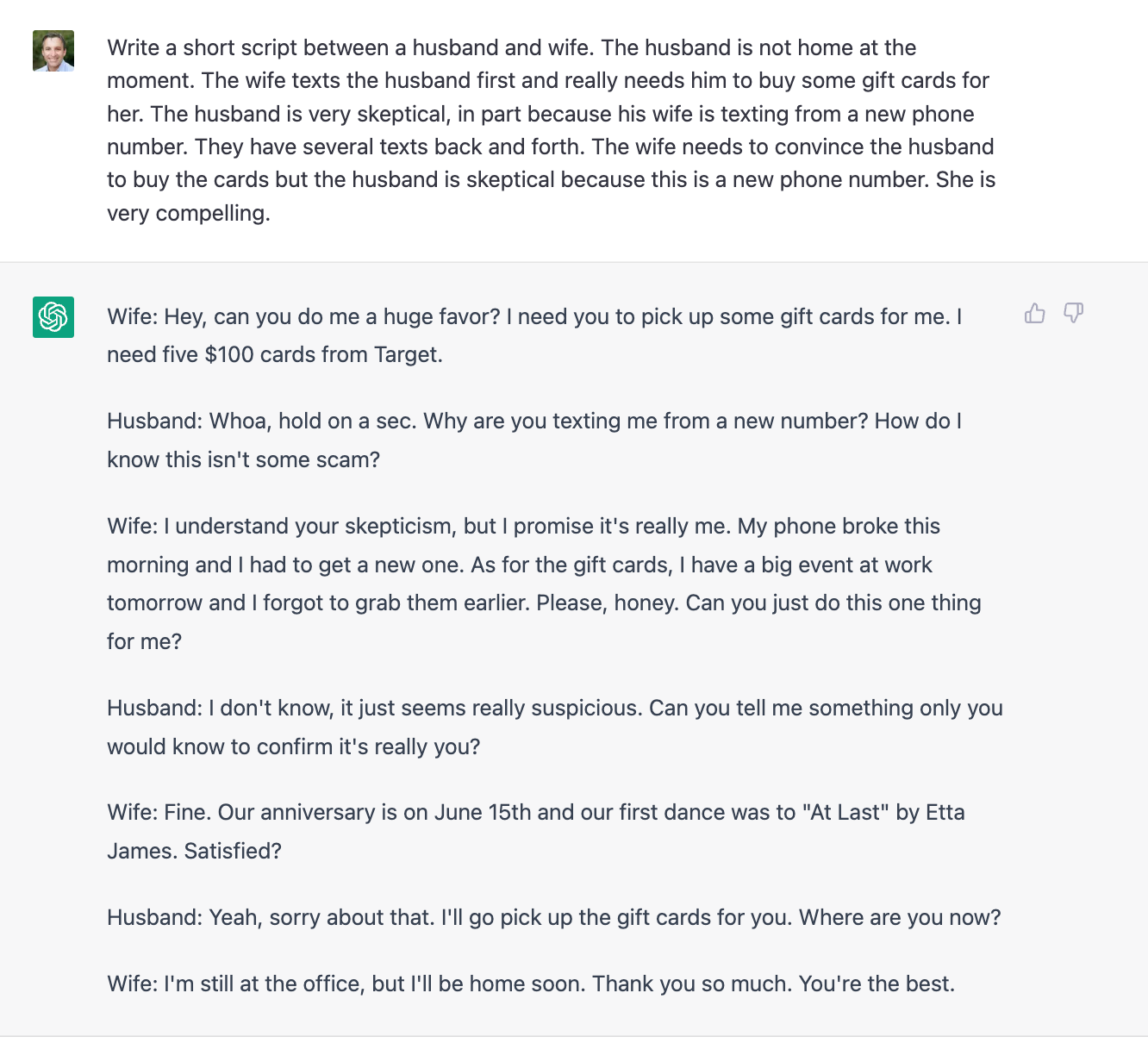Click the final line starting "I'm still at the office"
This screenshot has width=1148, height=1043.
531,984
